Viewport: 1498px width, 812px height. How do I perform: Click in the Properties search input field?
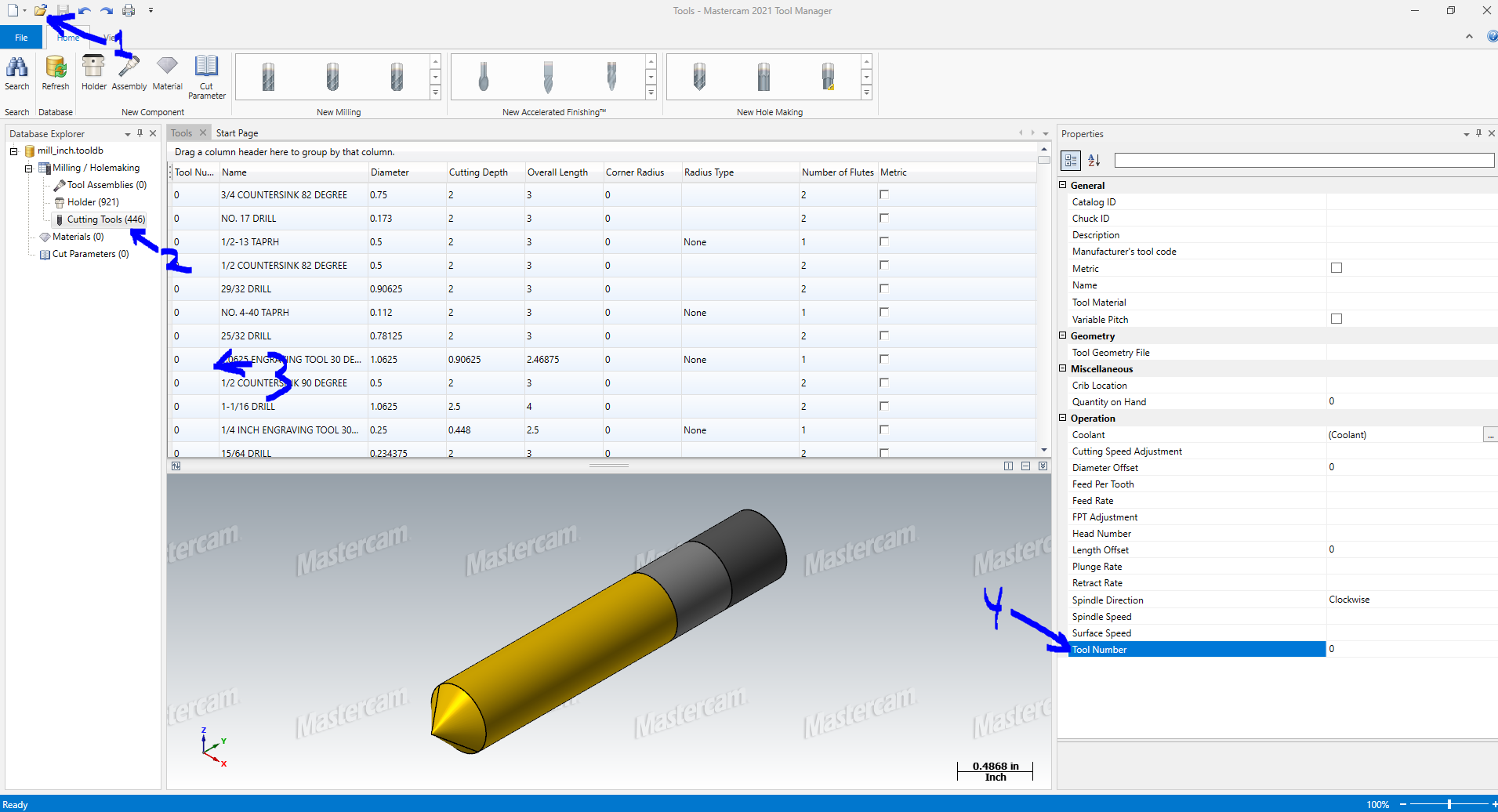click(x=1304, y=161)
